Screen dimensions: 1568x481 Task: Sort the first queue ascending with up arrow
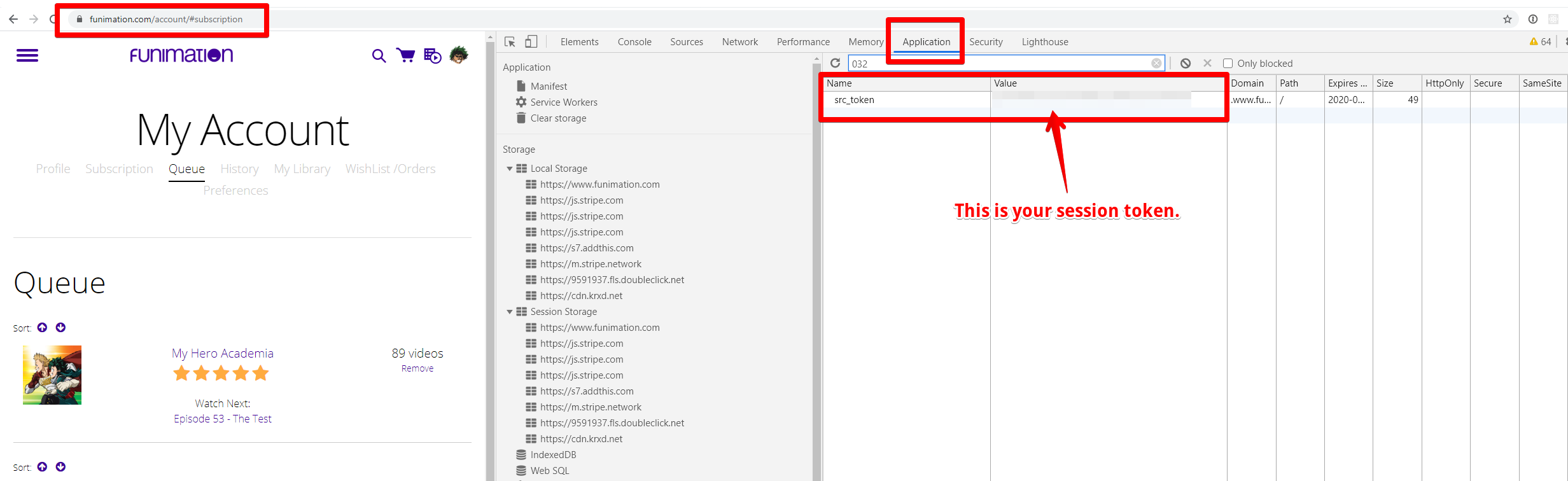[x=42, y=328]
